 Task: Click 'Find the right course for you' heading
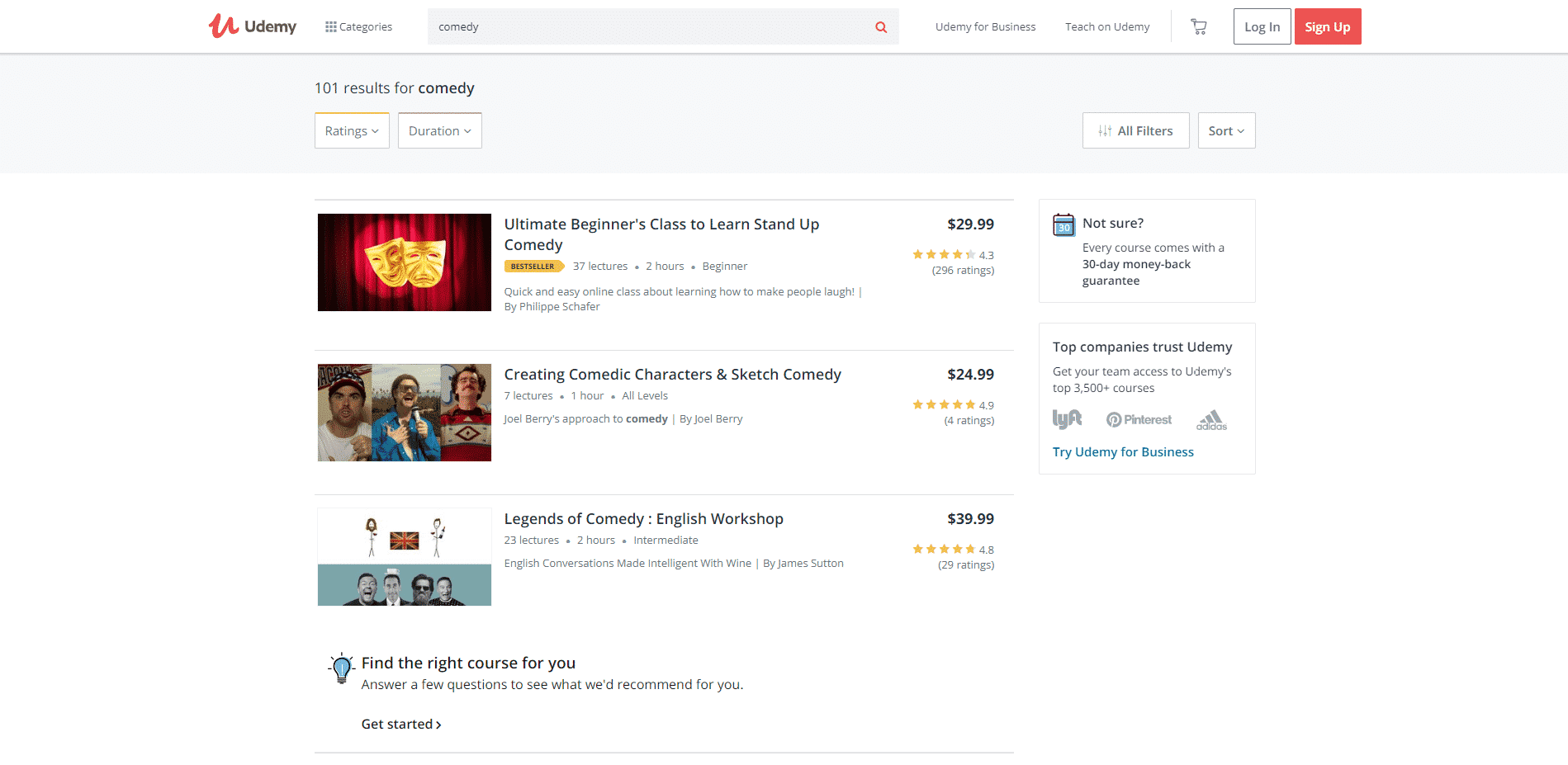point(468,663)
